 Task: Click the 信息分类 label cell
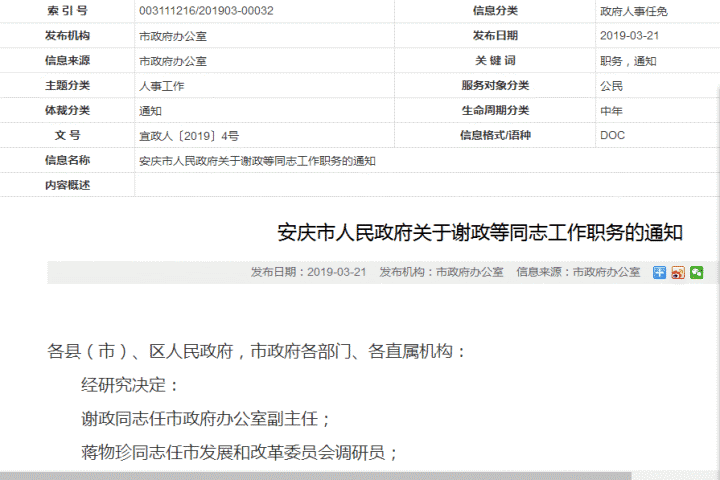pyautogui.click(x=495, y=11)
